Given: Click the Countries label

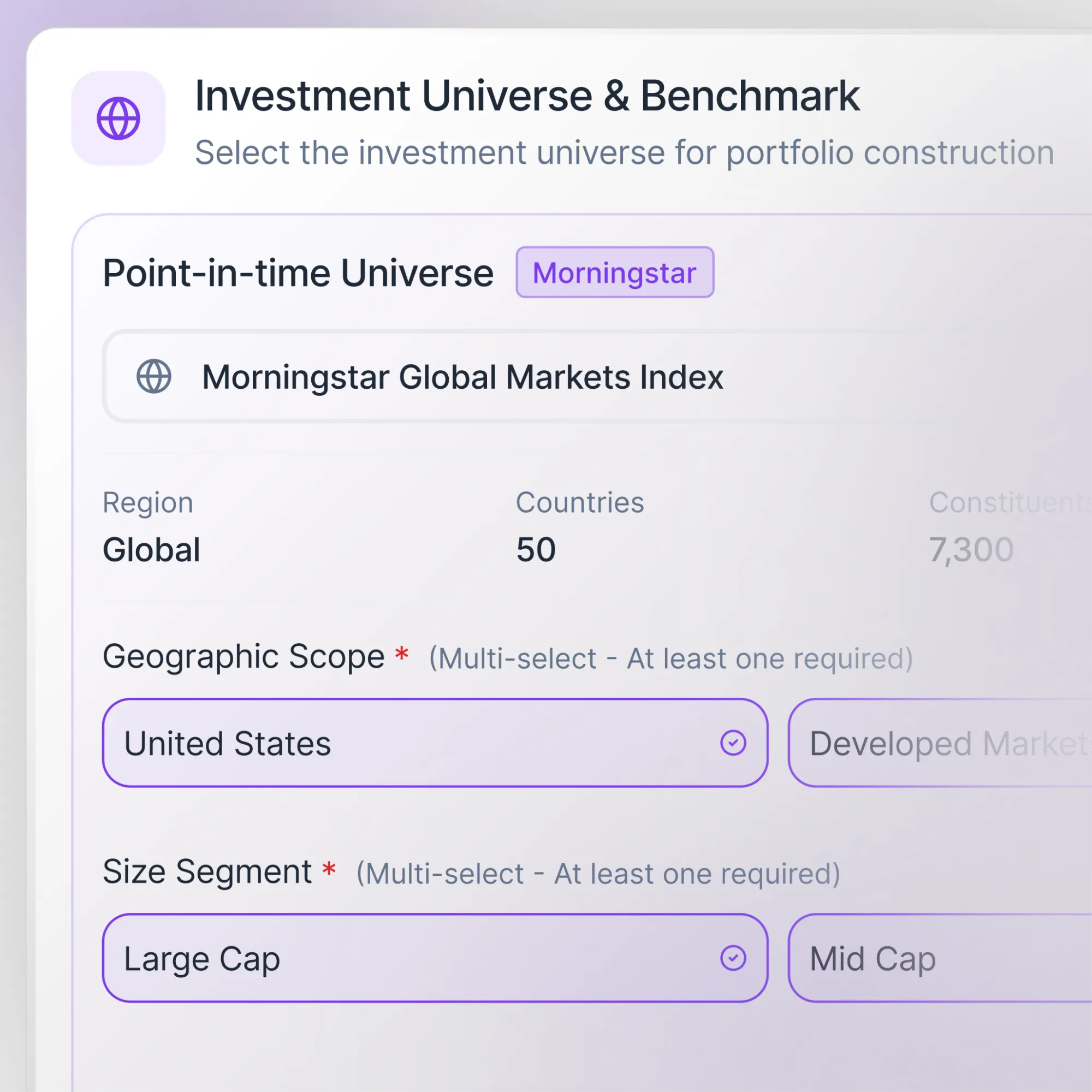Looking at the screenshot, I should coord(580,502).
